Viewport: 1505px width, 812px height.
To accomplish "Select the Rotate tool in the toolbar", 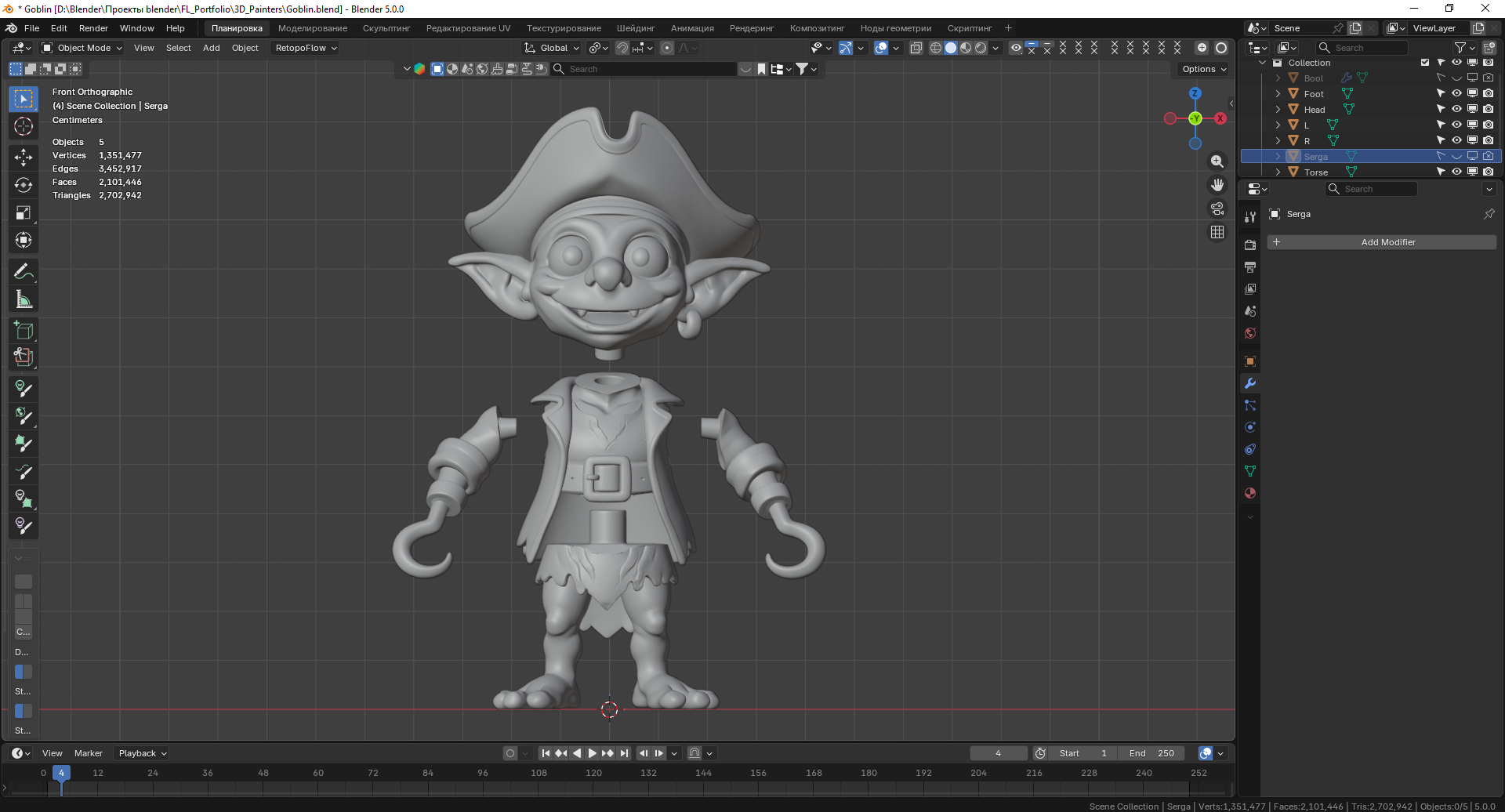I will 24,185.
